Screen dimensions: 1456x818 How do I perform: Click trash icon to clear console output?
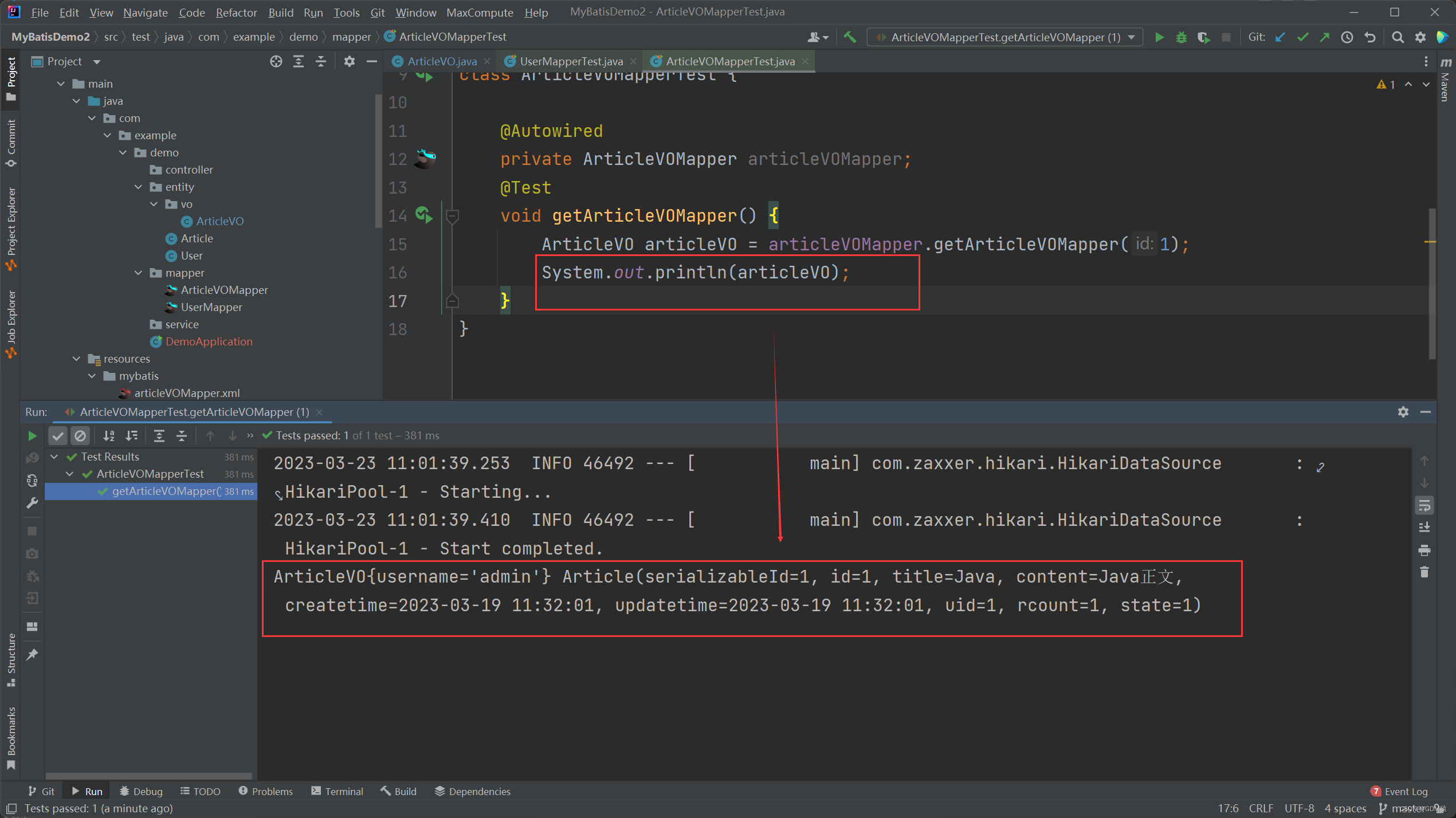coord(1424,572)
